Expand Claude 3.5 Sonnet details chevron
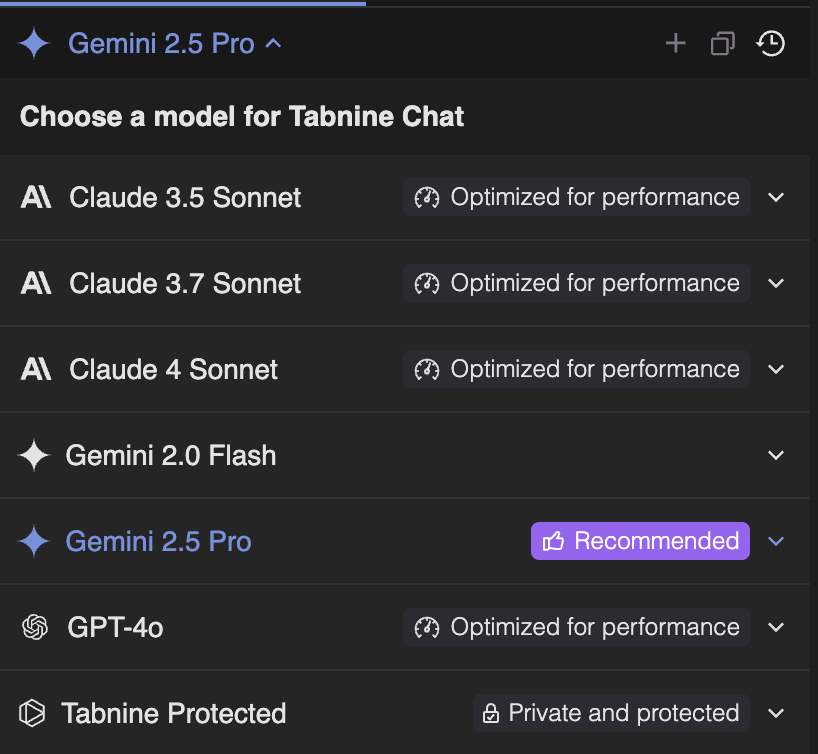Viewport: 818px width, 754px height. (776, 197)
